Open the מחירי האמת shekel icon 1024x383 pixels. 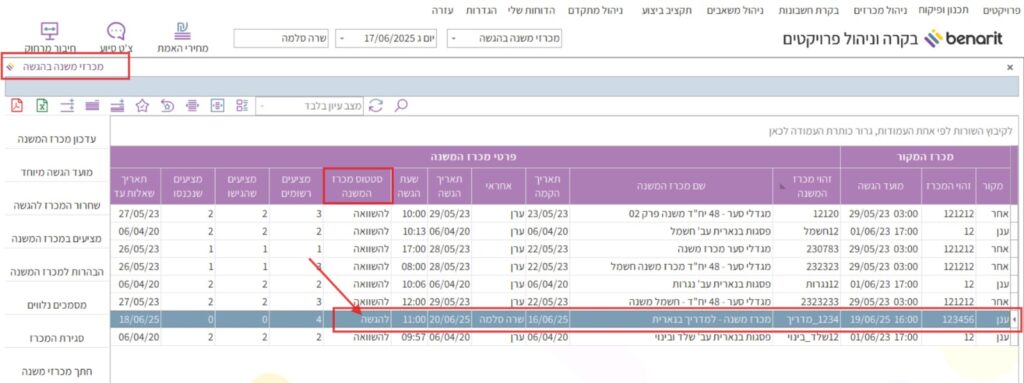[183, 30]
